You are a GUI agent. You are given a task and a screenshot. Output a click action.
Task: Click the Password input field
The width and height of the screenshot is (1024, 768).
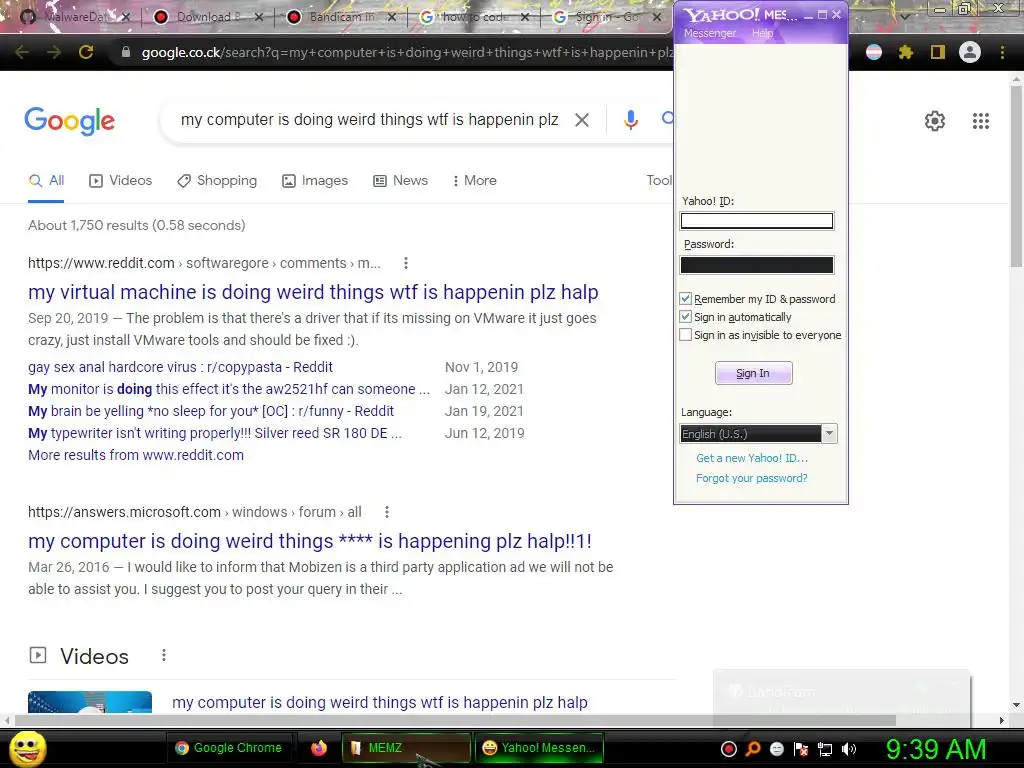point(757,264)
